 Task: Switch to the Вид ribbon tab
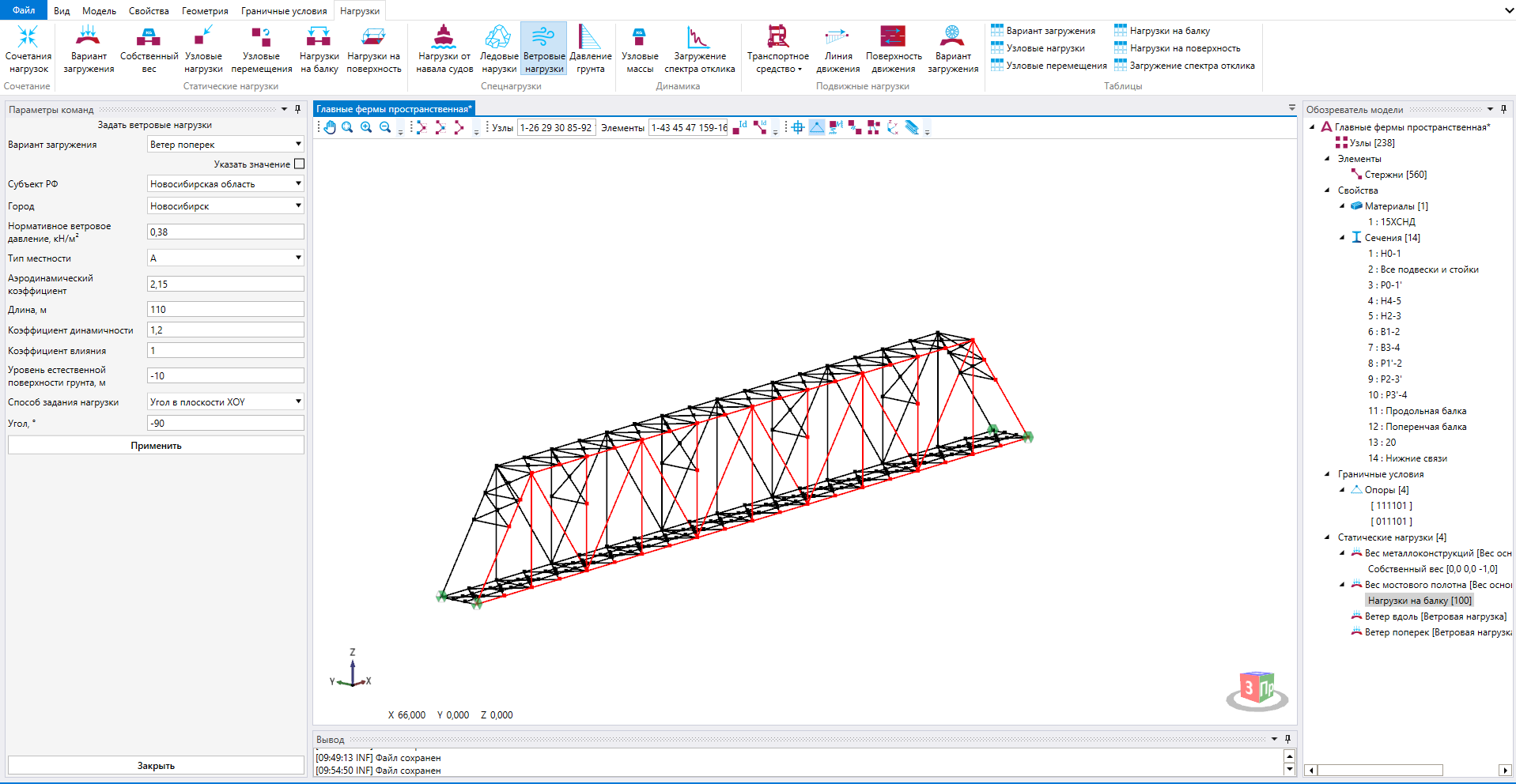pos(62,11)
